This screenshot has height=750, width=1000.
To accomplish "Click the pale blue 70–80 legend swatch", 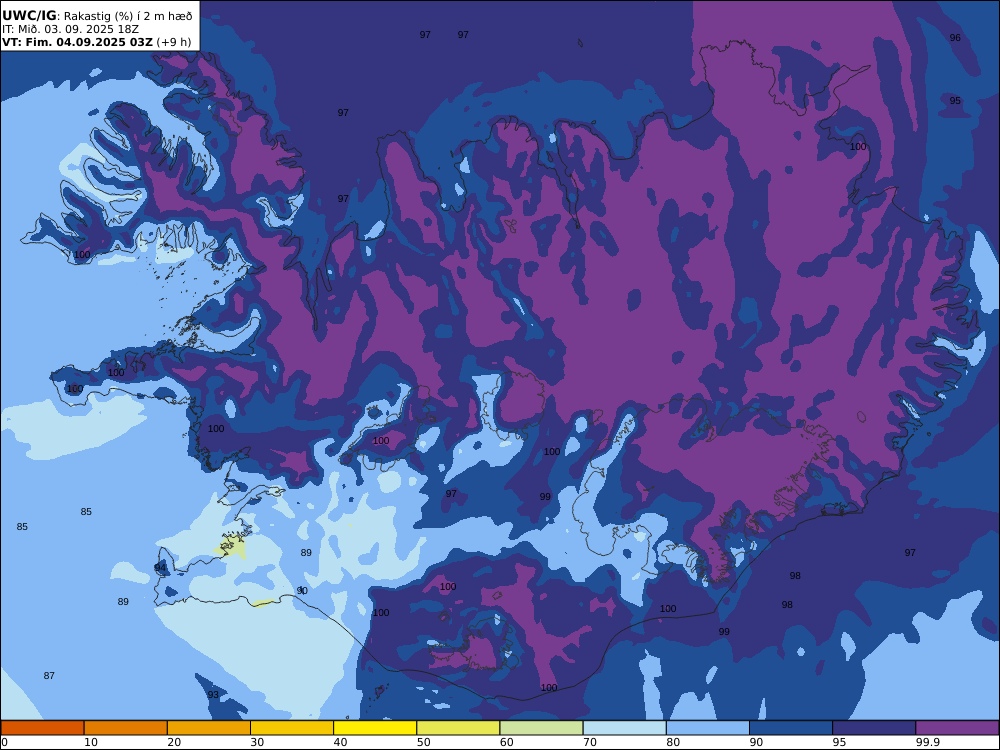I will [x=624, y=728].
